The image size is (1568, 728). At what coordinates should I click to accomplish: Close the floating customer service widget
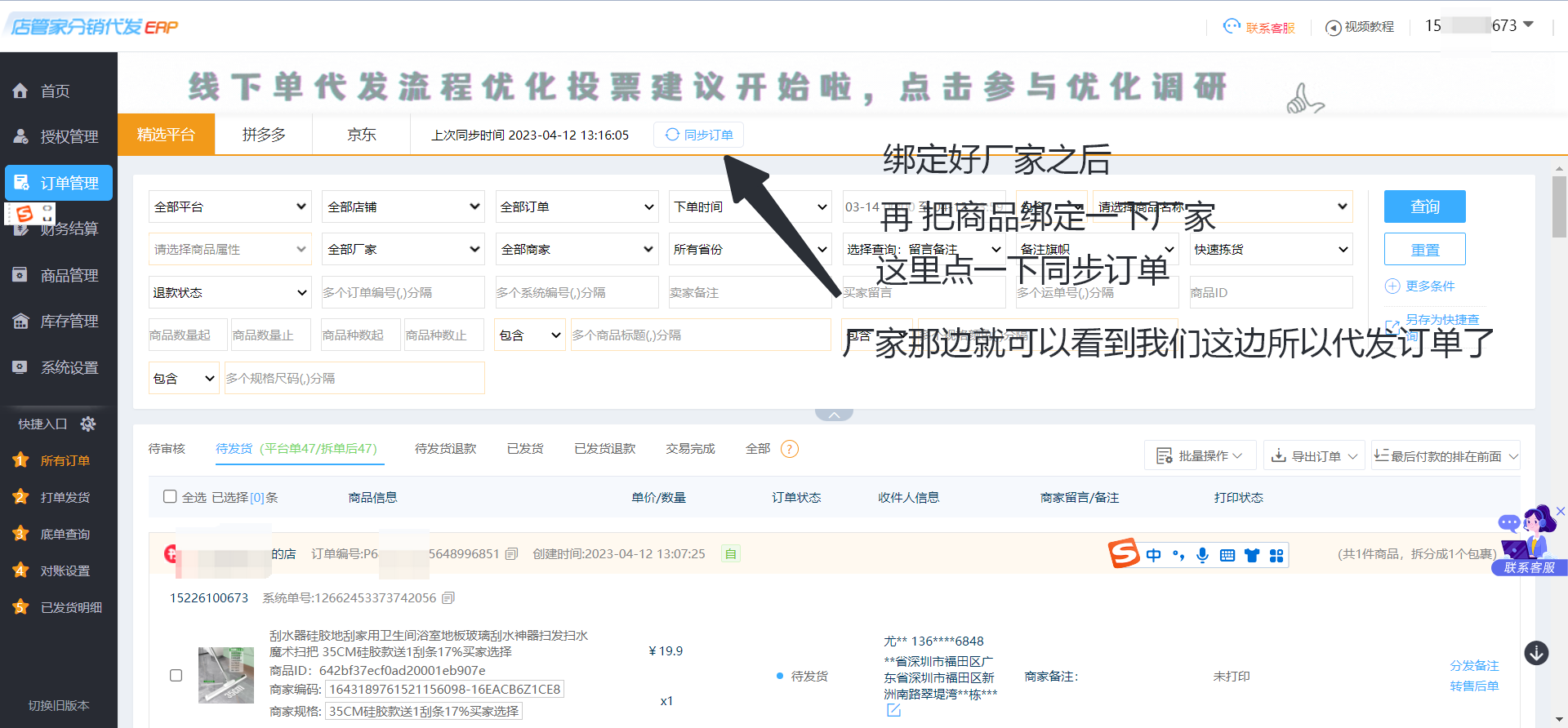1560,512
